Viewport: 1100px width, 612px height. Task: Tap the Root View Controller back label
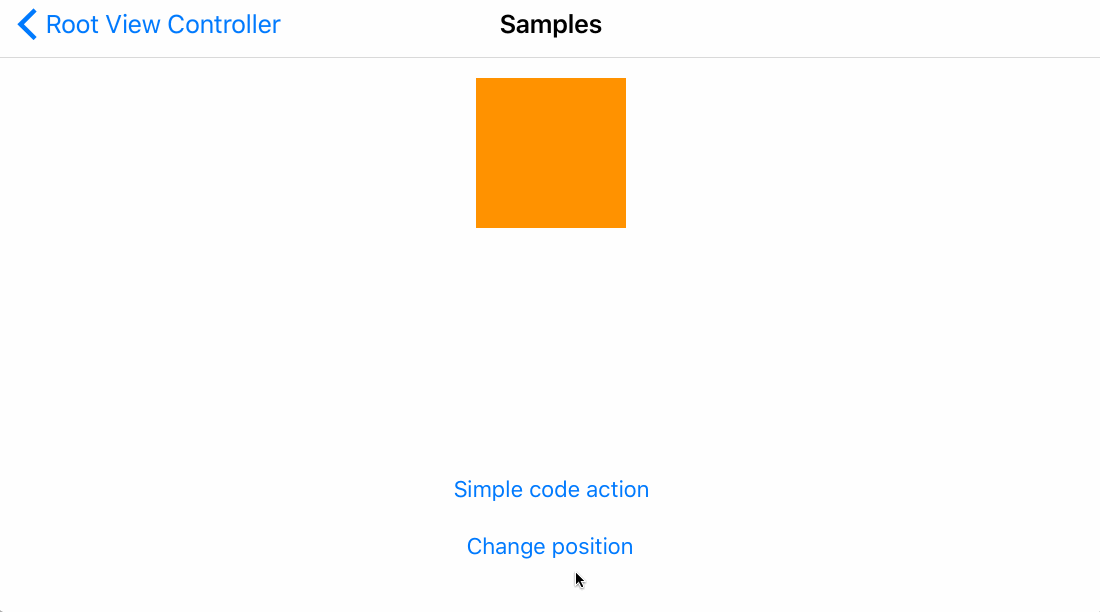(163, 25)
